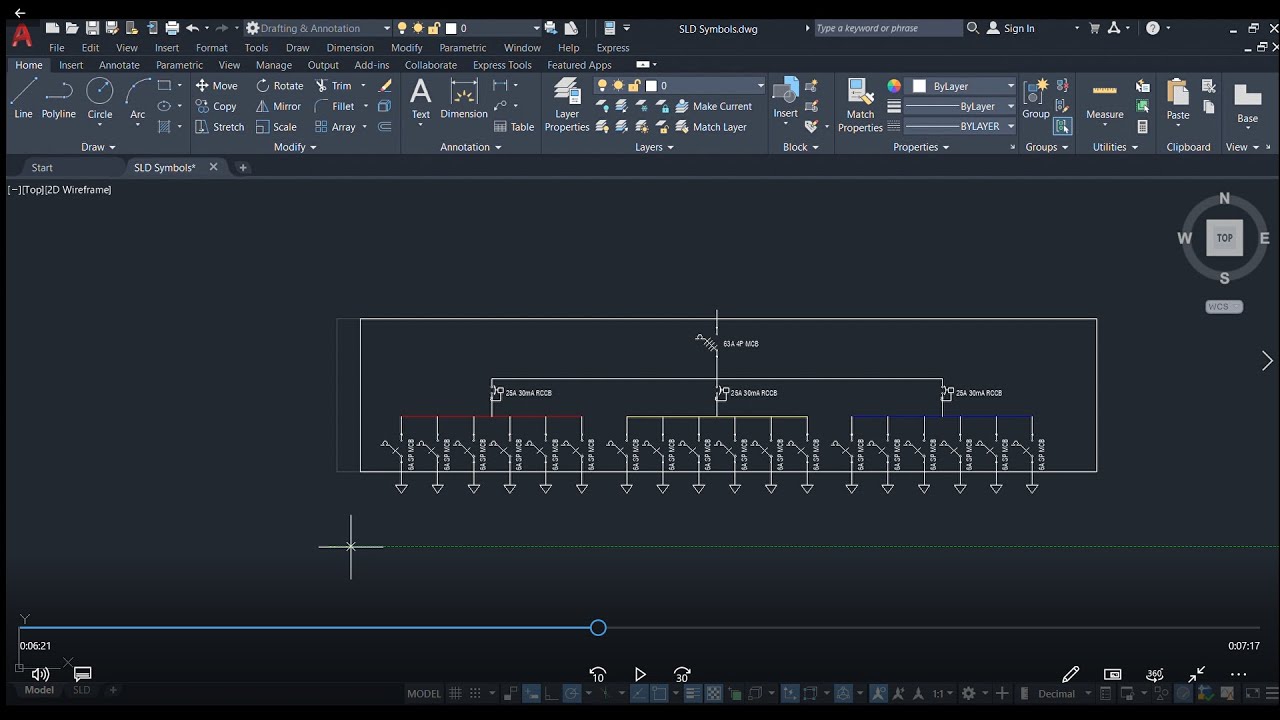The image size is (1280, 720).
Task: Open the Express Tools ribbon tab
Action: click(502, 65)
